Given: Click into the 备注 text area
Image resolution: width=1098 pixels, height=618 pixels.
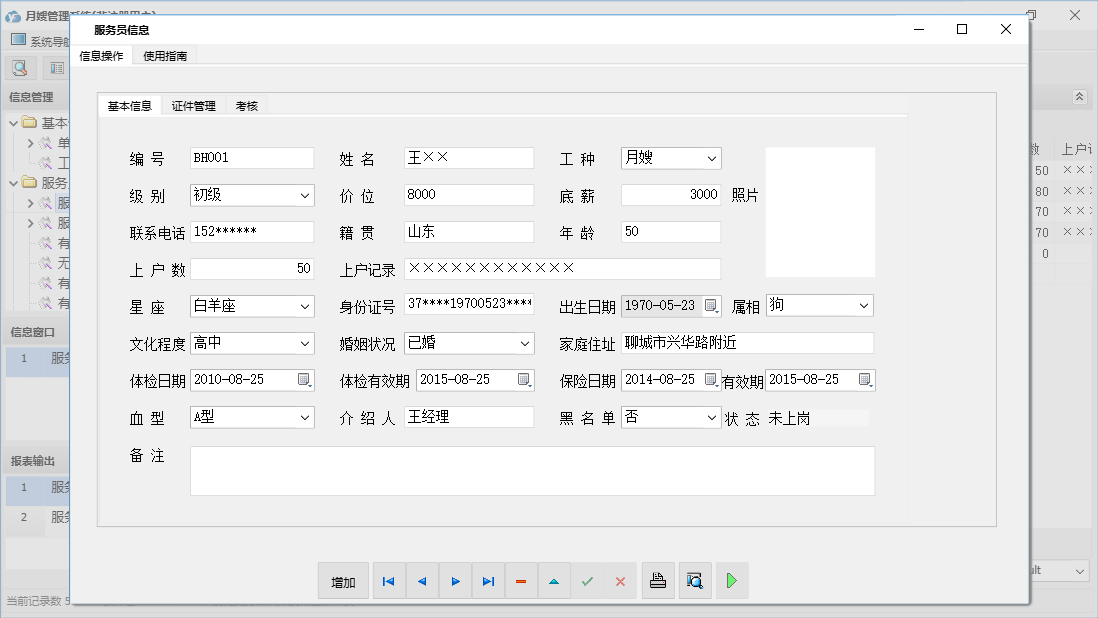Looking at the screenshot, I should pyautogui.click(x=532, y=471).
